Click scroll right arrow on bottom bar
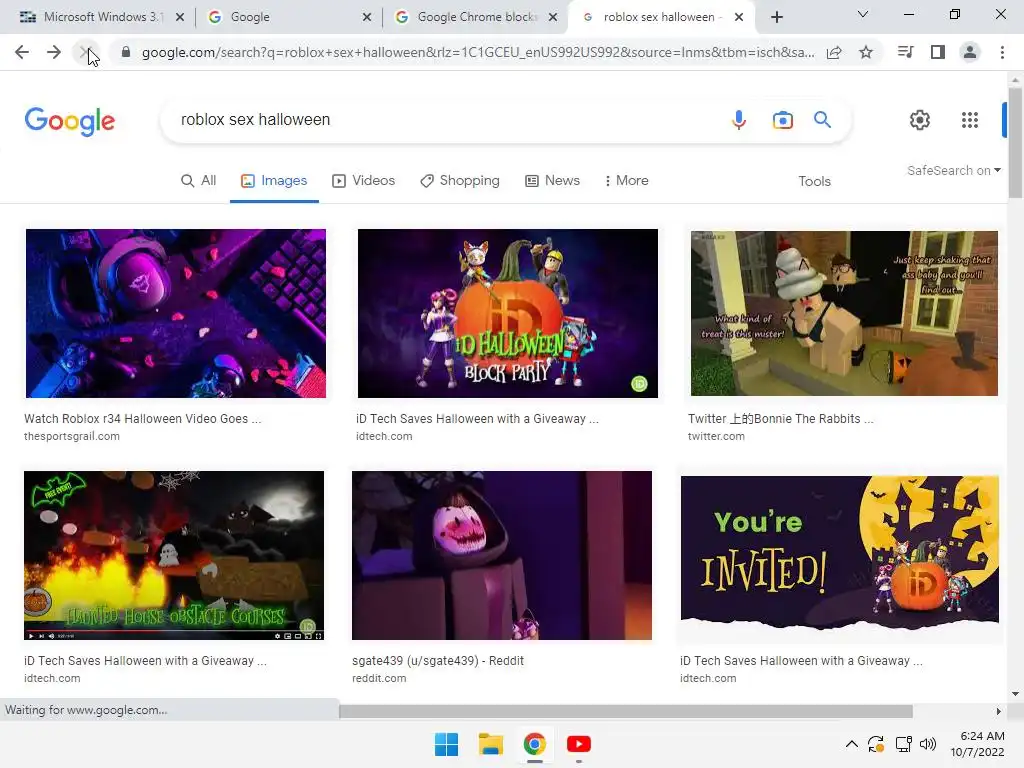 tap(999, 711)
